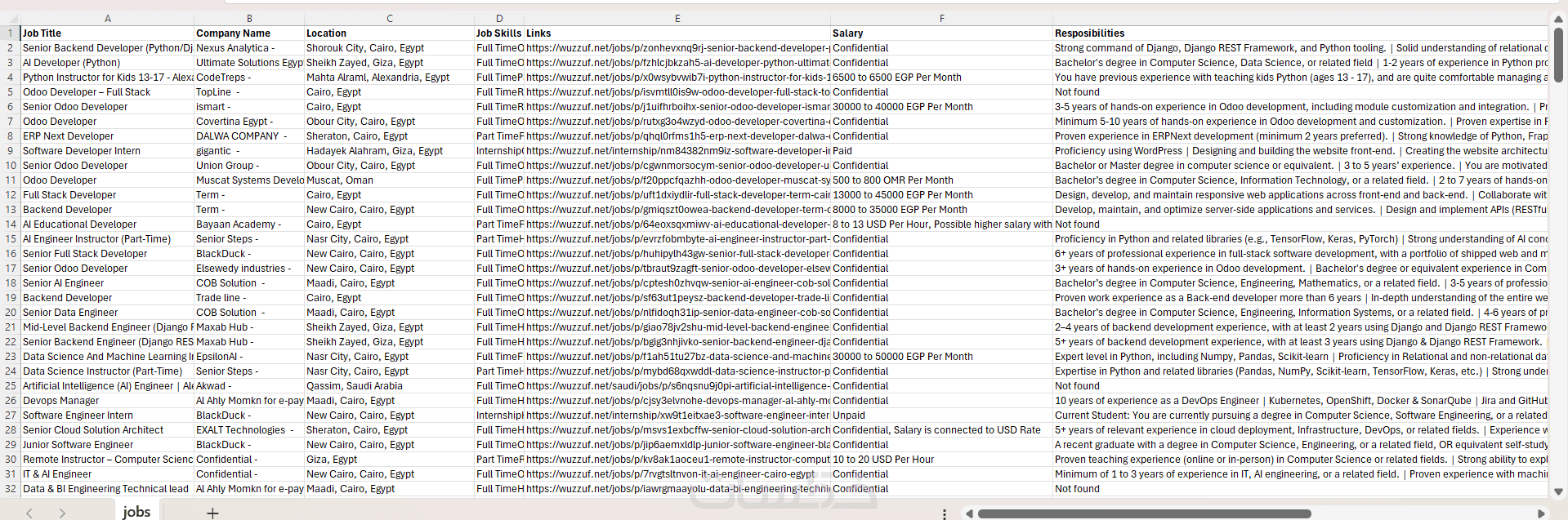Select the Odoo Developer – Full Stack cell
1568x520 pixels.
pyautogui.click(x=107, y=92)
